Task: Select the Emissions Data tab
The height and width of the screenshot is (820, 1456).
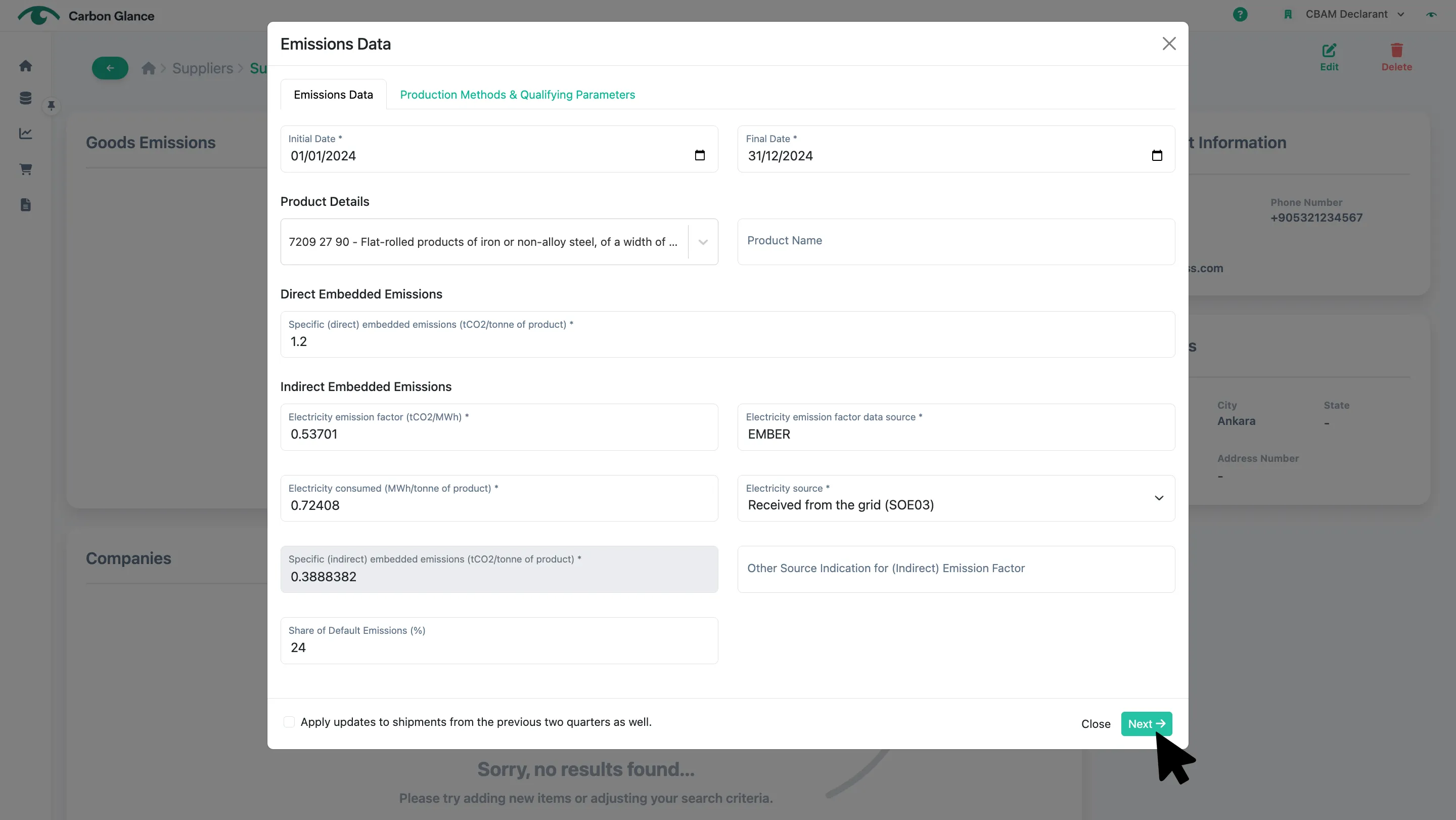Action: 333,95
